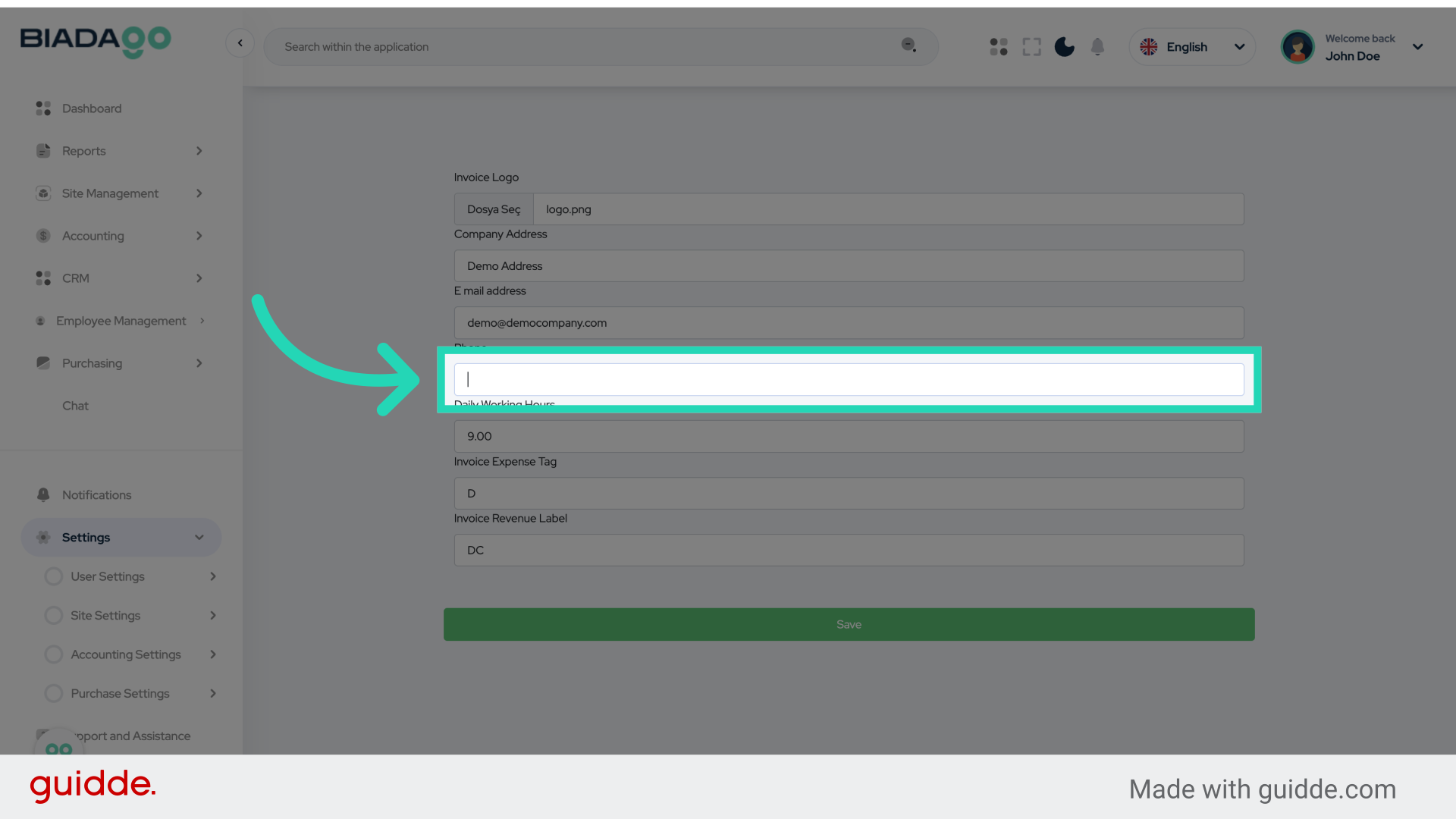1456x819 pixels.
Task: Click the BIADAGO logo
Action: click(96, 40)
